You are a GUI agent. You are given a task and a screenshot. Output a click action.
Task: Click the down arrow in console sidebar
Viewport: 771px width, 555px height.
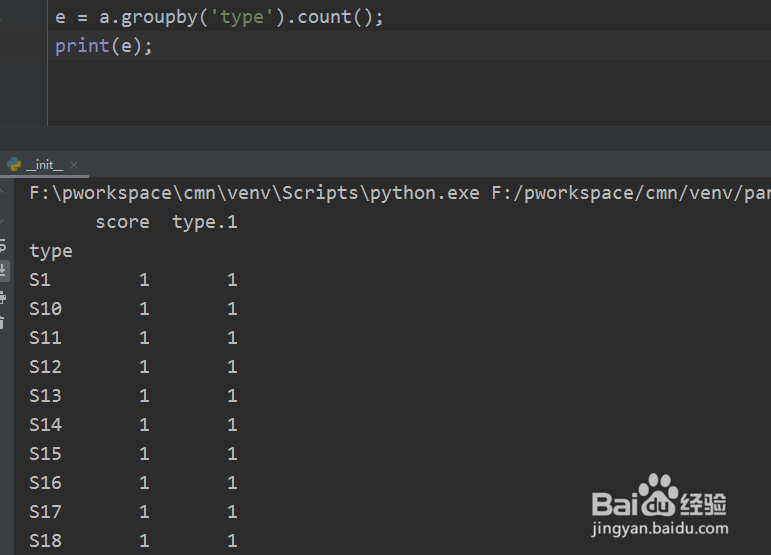(x=4, y=219)
